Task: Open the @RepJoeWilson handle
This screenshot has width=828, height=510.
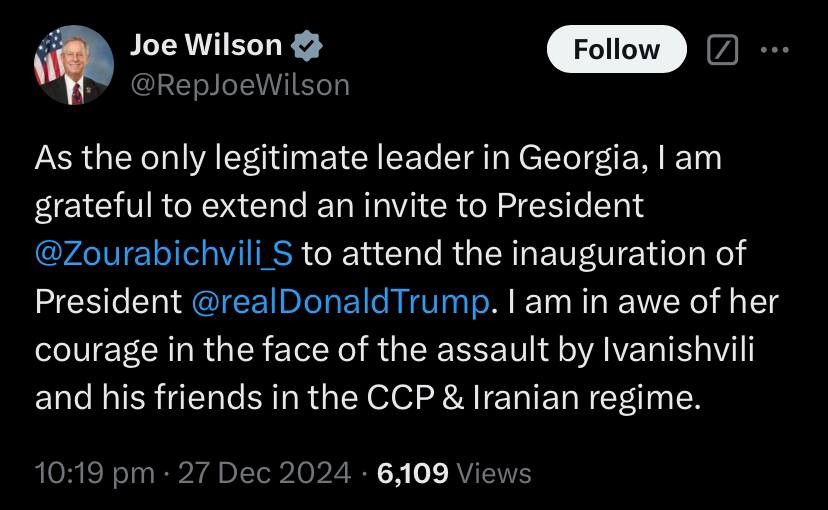Action: pos(240,85)
